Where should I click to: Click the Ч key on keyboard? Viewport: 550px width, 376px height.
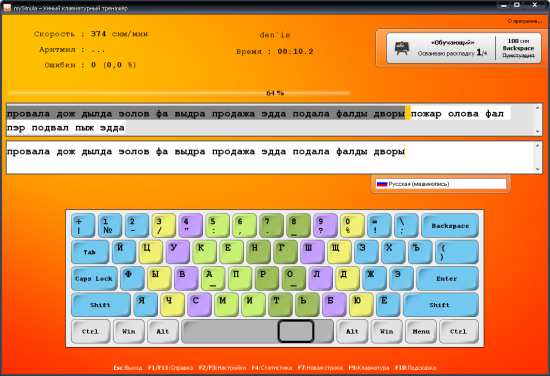(173, 305)
